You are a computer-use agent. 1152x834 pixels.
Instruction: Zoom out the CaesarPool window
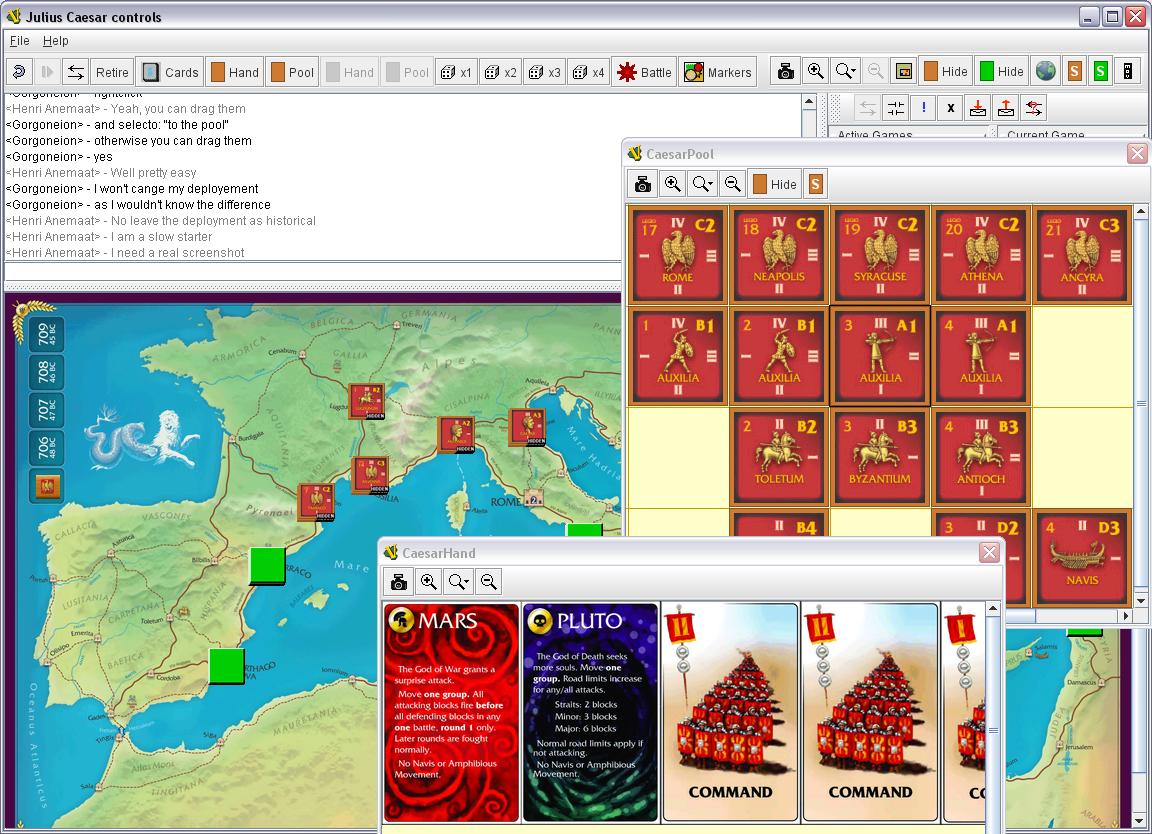pos(732,184)
